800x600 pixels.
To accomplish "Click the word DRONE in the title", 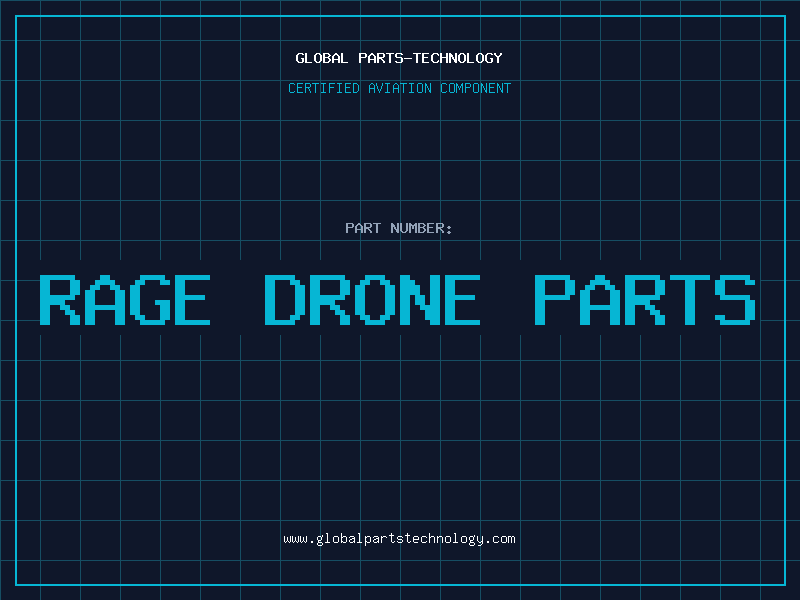I will click(372, 300).
